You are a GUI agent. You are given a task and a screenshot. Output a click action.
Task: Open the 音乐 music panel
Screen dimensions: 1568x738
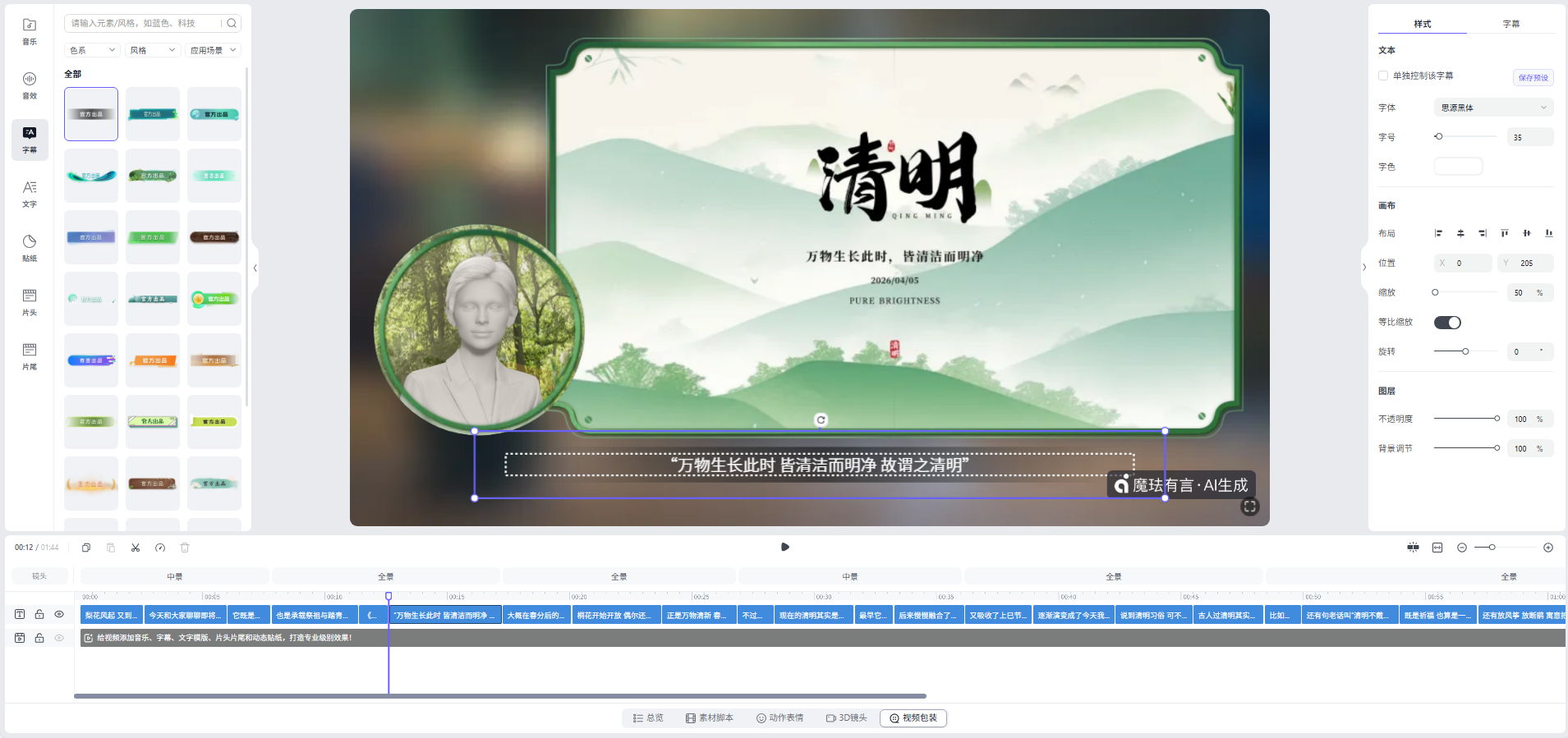30,31
